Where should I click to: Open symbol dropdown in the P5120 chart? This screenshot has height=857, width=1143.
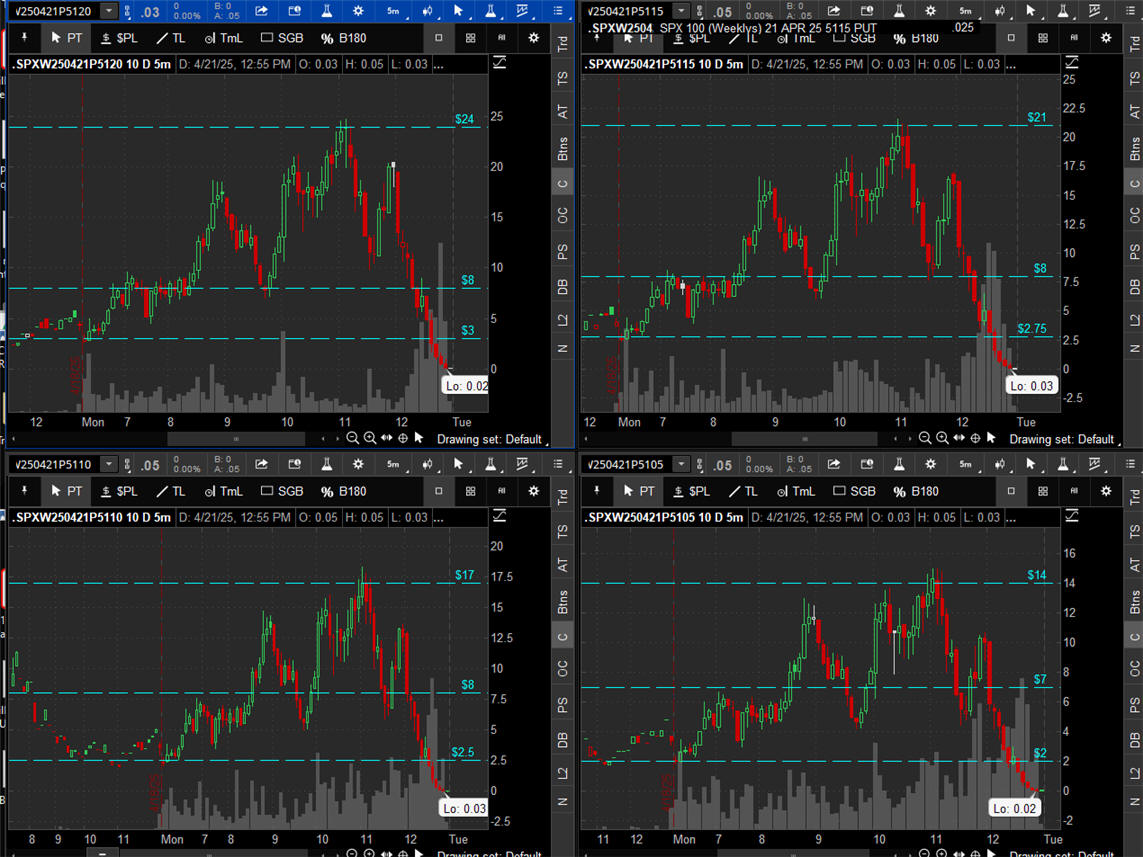coord(108,11)
